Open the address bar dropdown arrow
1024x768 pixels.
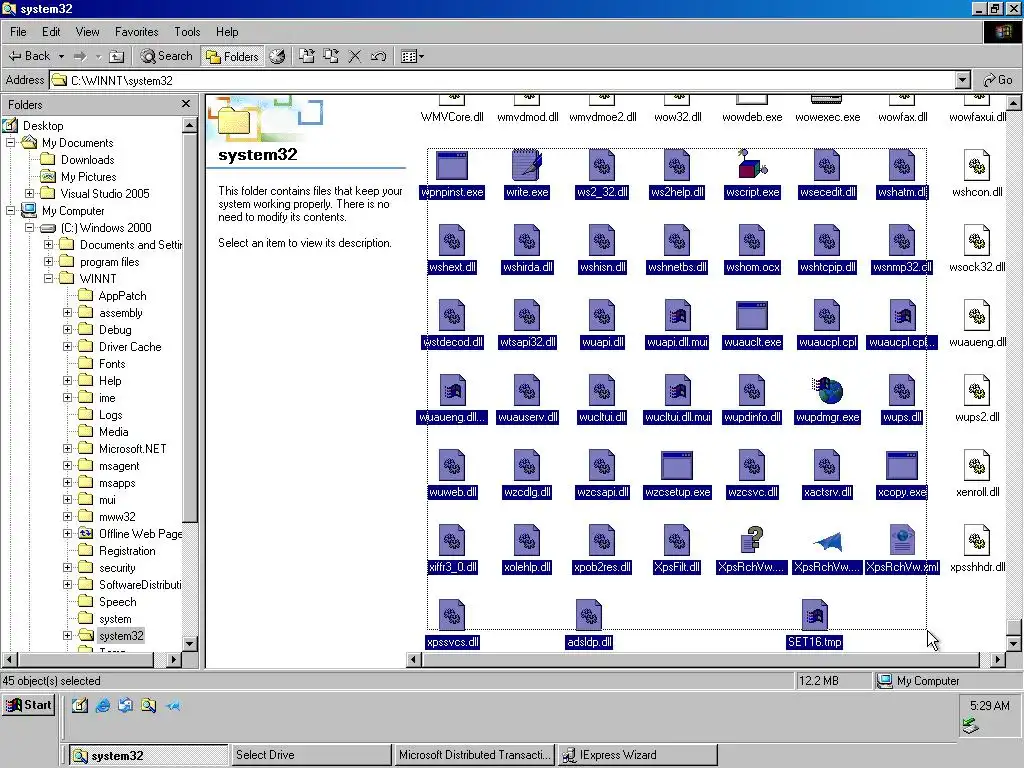[963, 80]
